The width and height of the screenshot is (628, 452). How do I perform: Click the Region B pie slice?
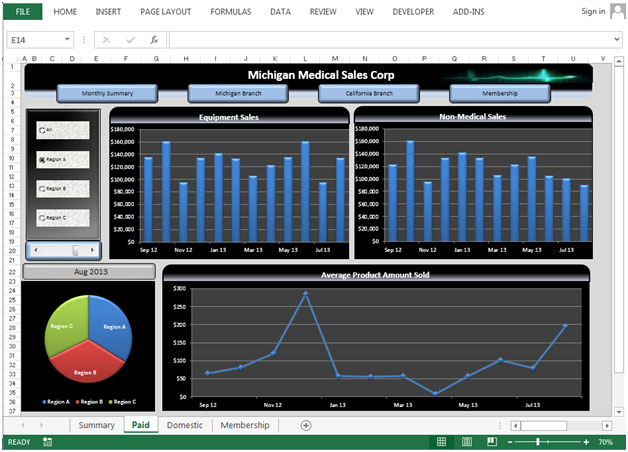(x=87, y=362)
